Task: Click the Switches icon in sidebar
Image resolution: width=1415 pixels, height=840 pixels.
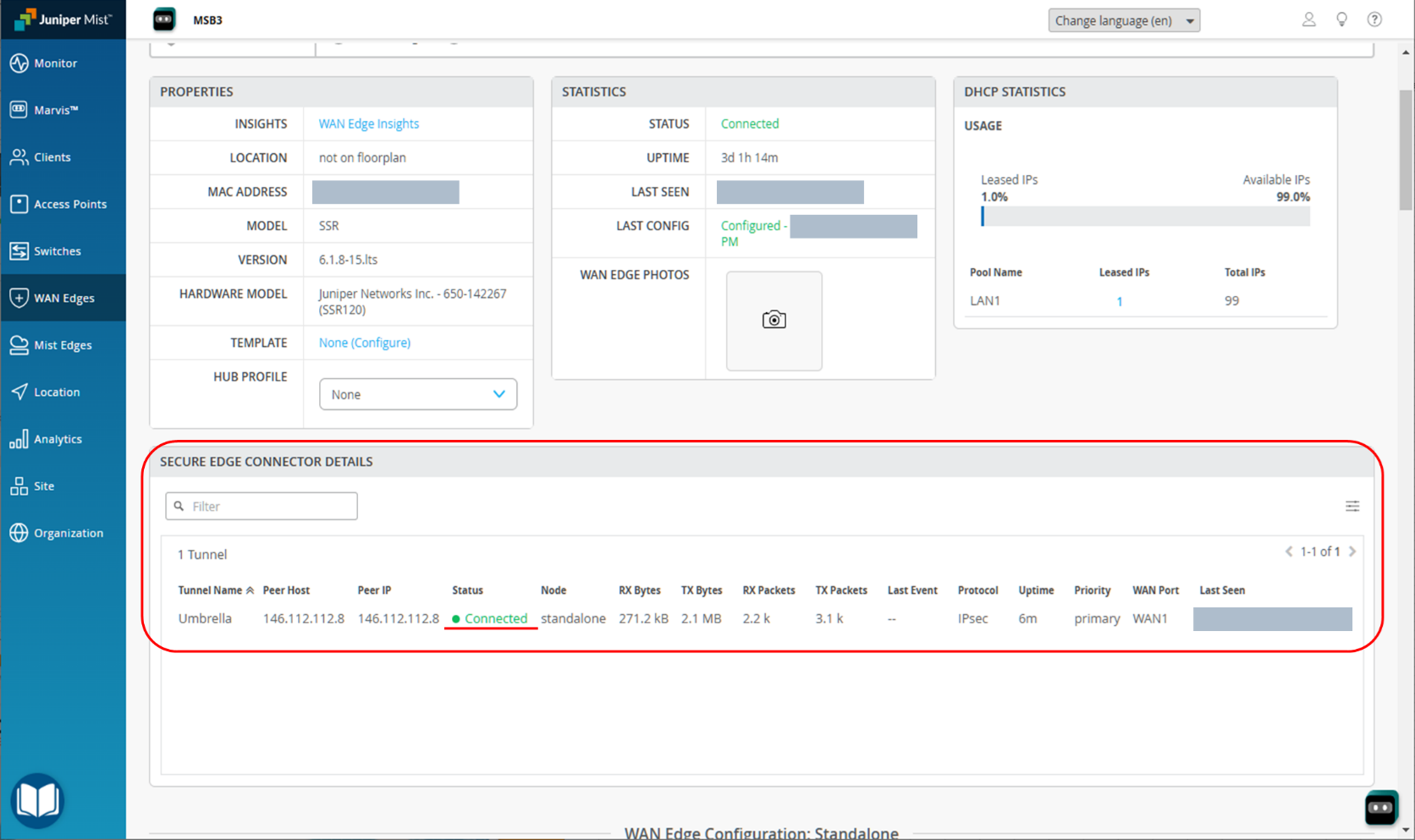Action: point(19,251)
